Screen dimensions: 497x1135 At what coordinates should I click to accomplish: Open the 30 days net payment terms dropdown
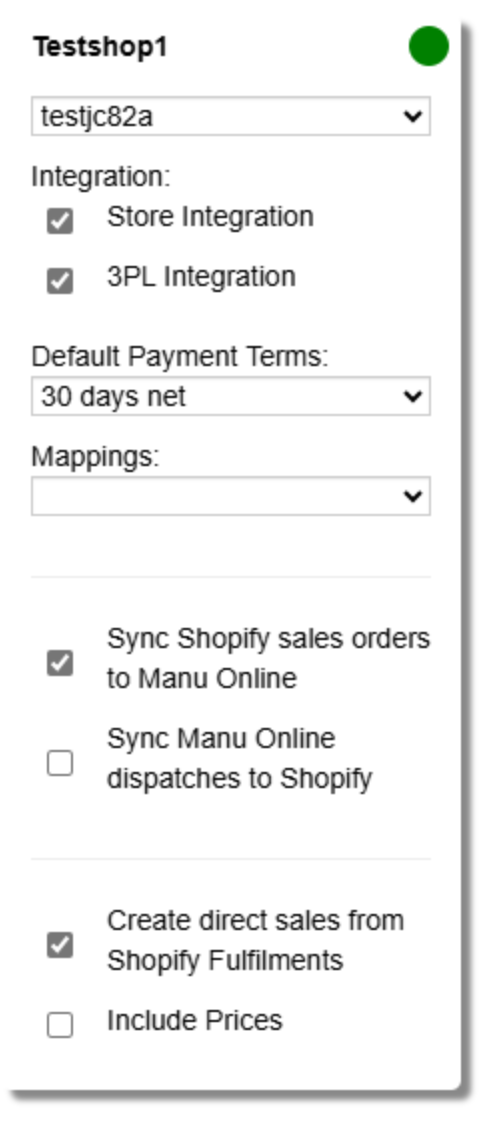coord(231,396)
